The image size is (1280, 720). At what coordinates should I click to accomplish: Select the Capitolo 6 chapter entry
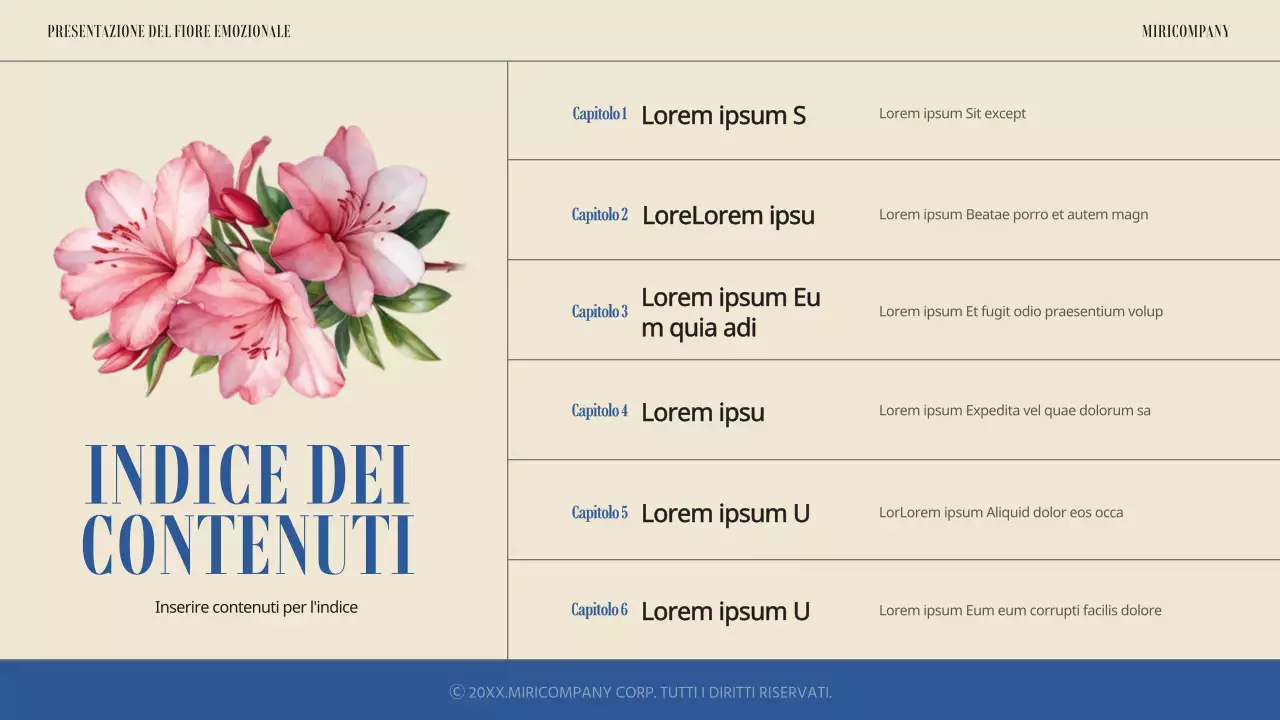pos(598,609)
